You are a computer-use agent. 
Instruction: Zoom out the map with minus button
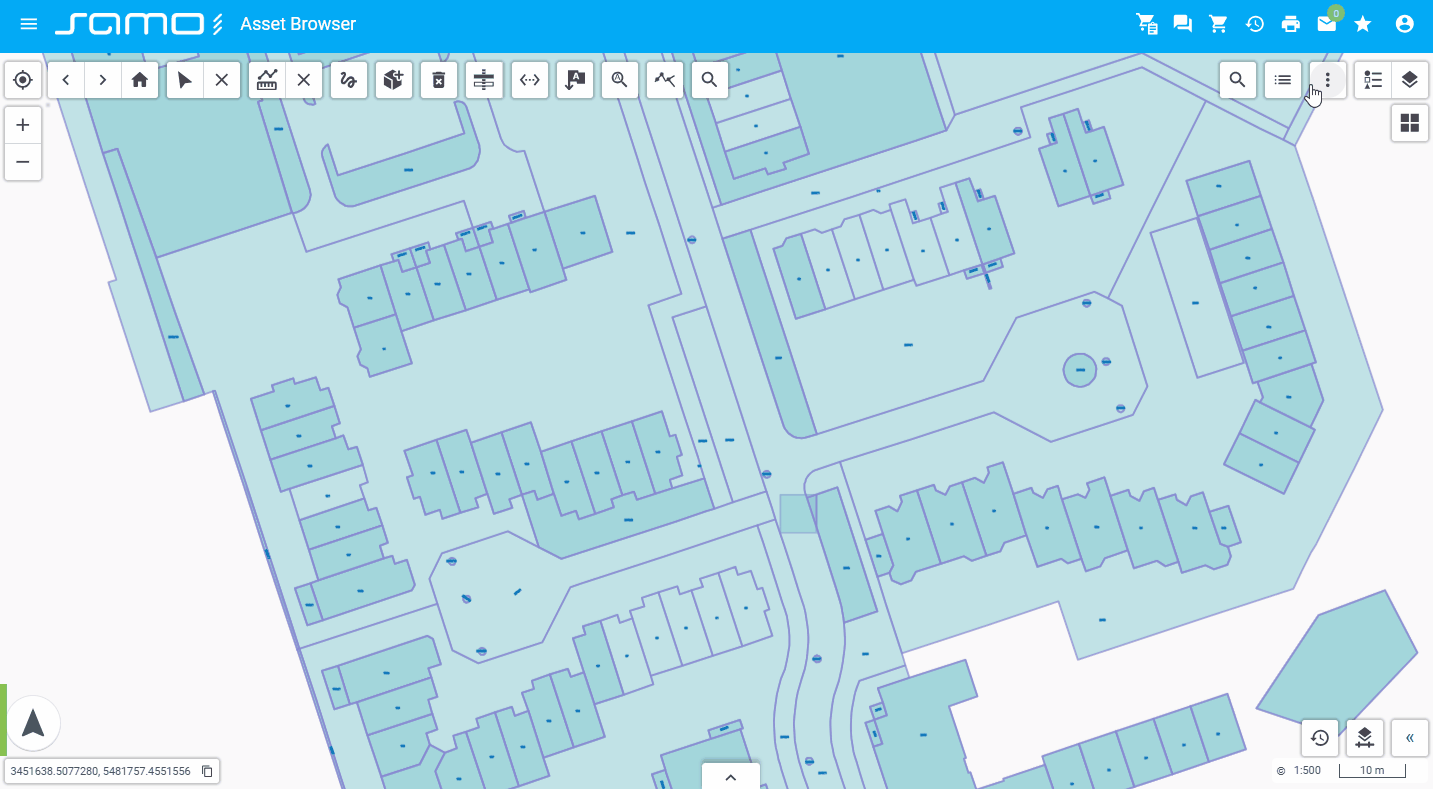tap(23, 162)
